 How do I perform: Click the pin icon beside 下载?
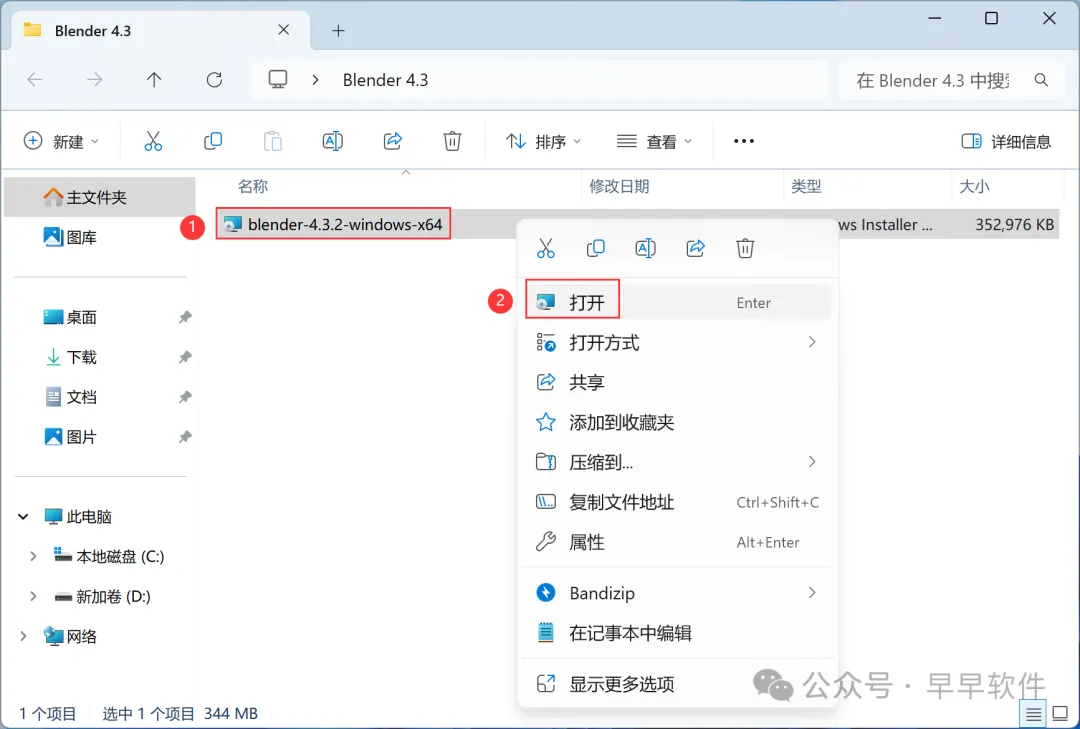pos(185,357)
